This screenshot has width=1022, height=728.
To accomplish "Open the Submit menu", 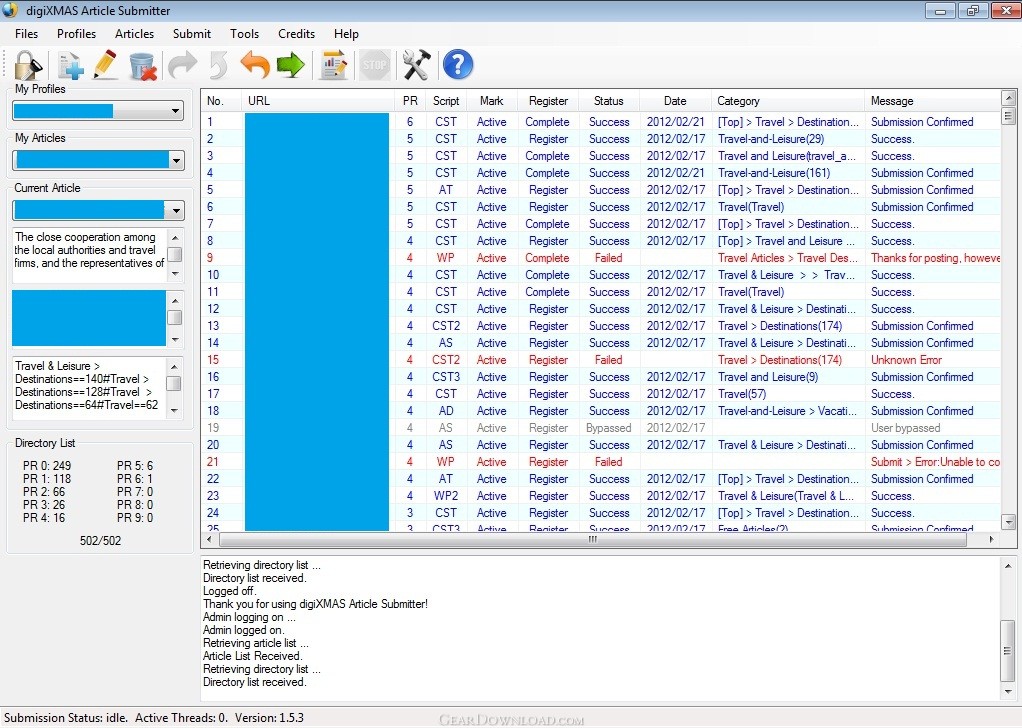I will coord(192,34).
